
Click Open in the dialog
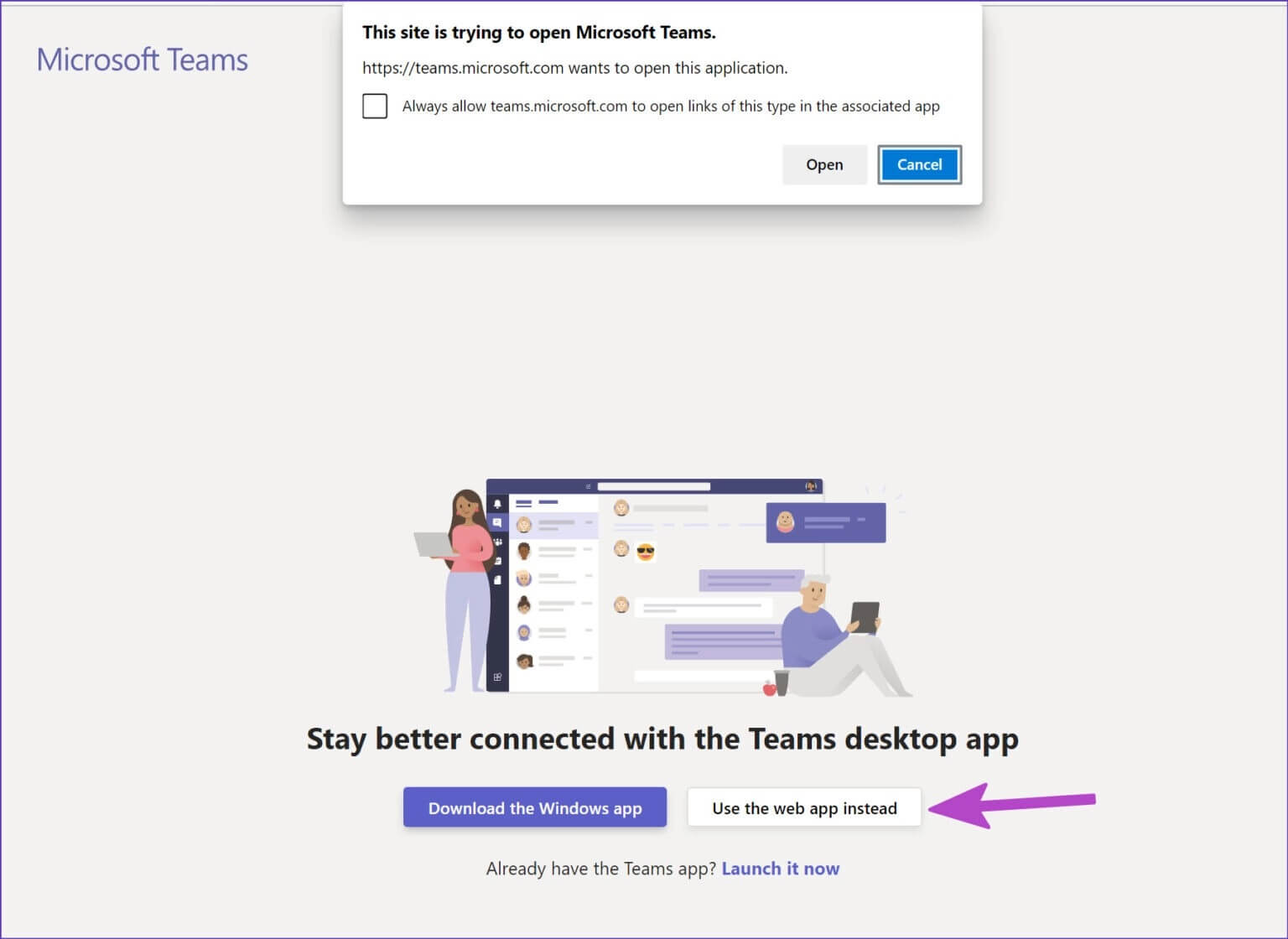tap(824, 164)
